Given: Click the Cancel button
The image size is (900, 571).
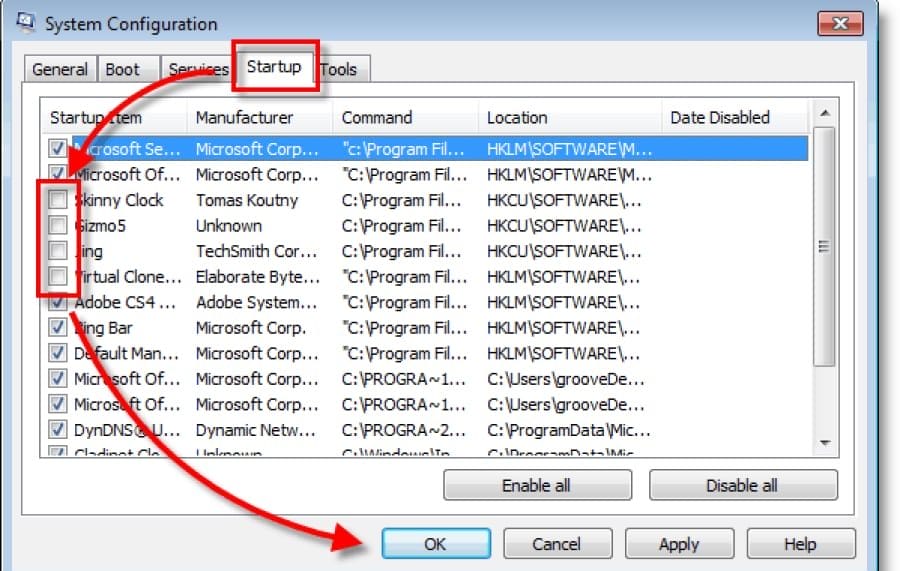Looking at the screenshot, I should pyautogui.click(x=557, y=543).
